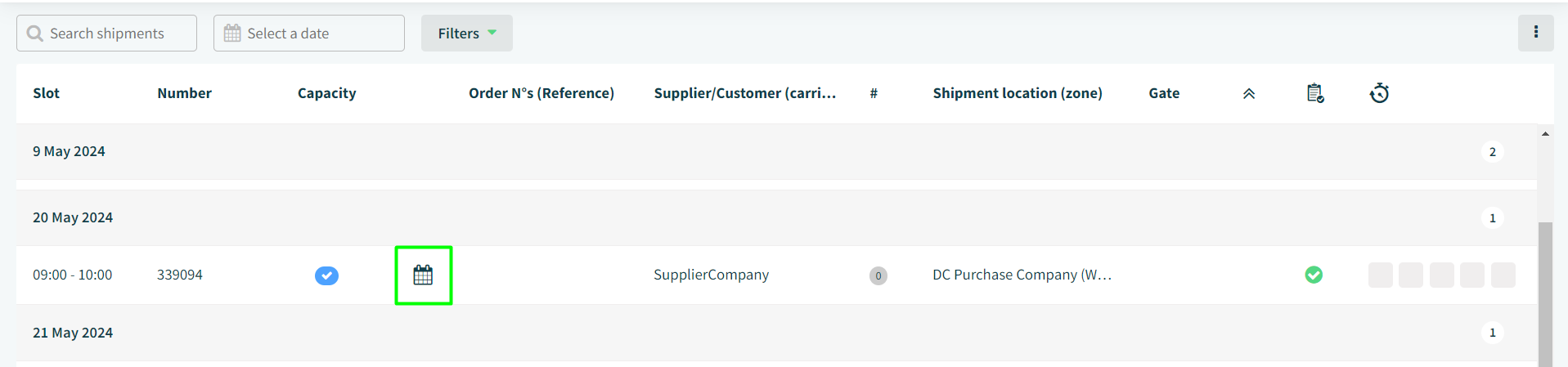Open the three-dot more options menu
This screenshot has width=1568, height=367.
pyautogui.click(x=1535, y=33)
